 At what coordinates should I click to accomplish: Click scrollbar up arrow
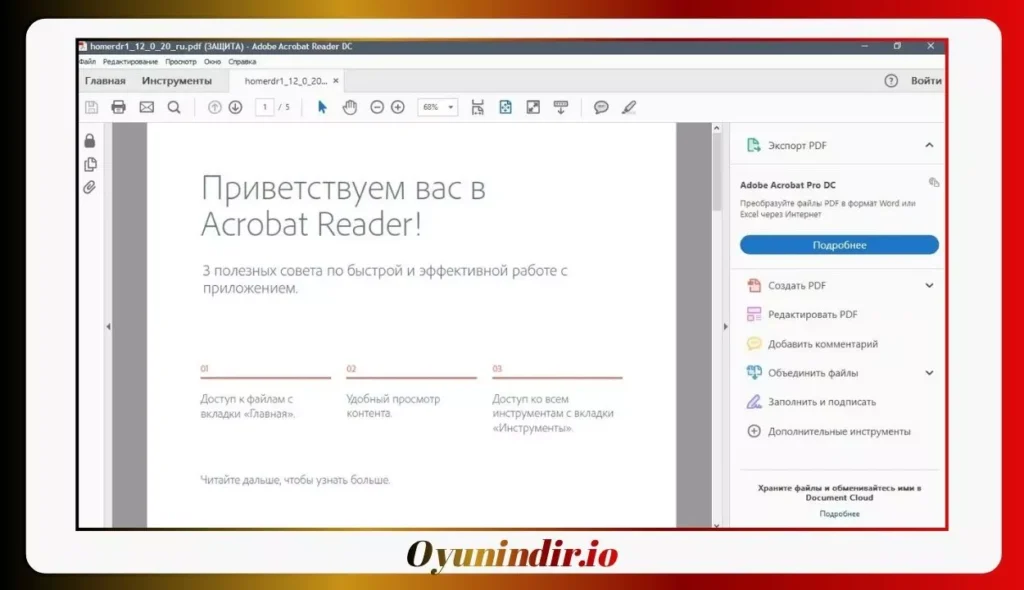[716, 128]
